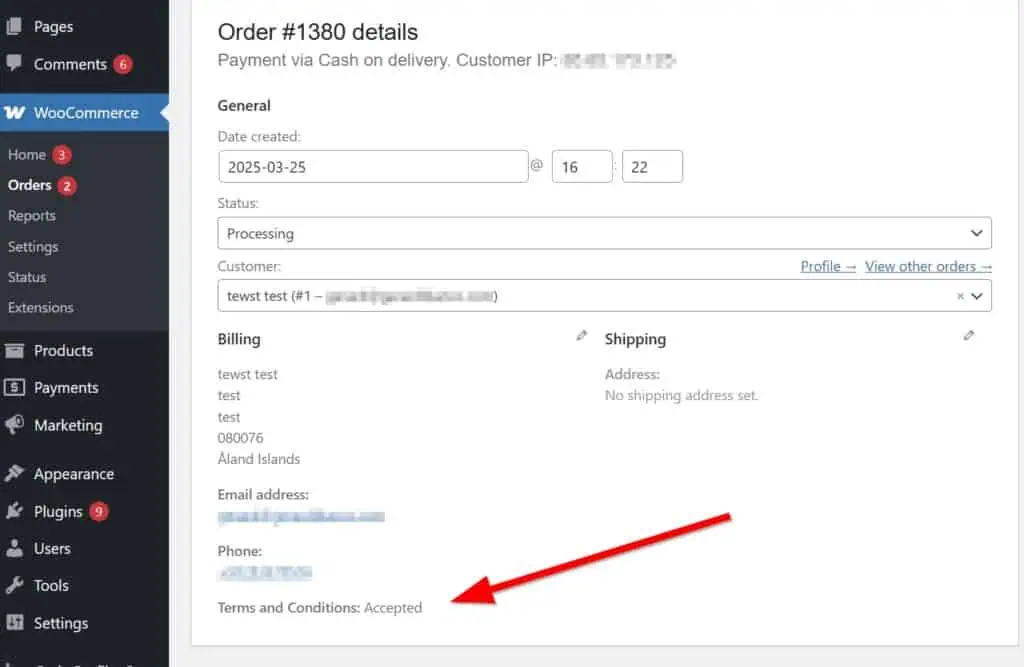The width and height of the screenshot is (1024, 667).
Task: Click the Marketing megaphone icon
Action: click(x=14, y=425)
